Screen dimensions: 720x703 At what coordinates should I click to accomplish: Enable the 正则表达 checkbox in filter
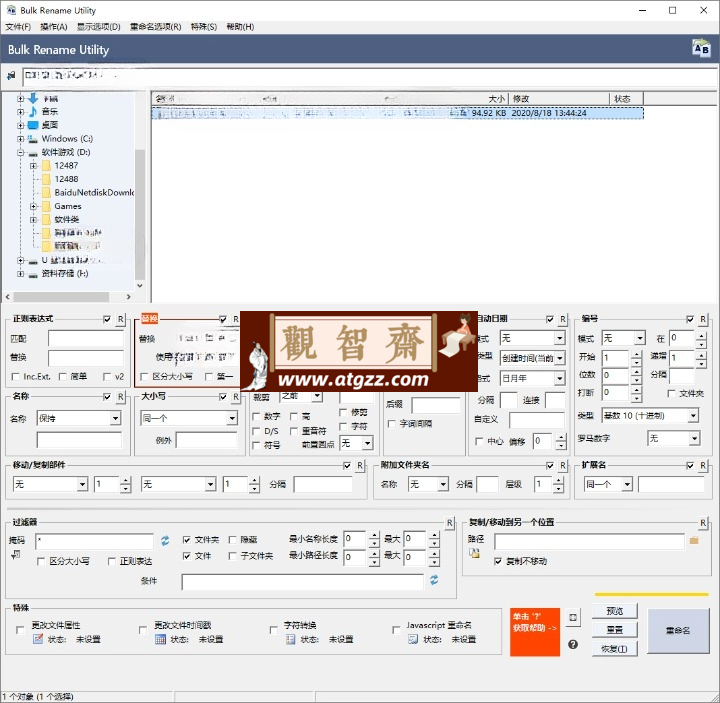pos(111,561)
